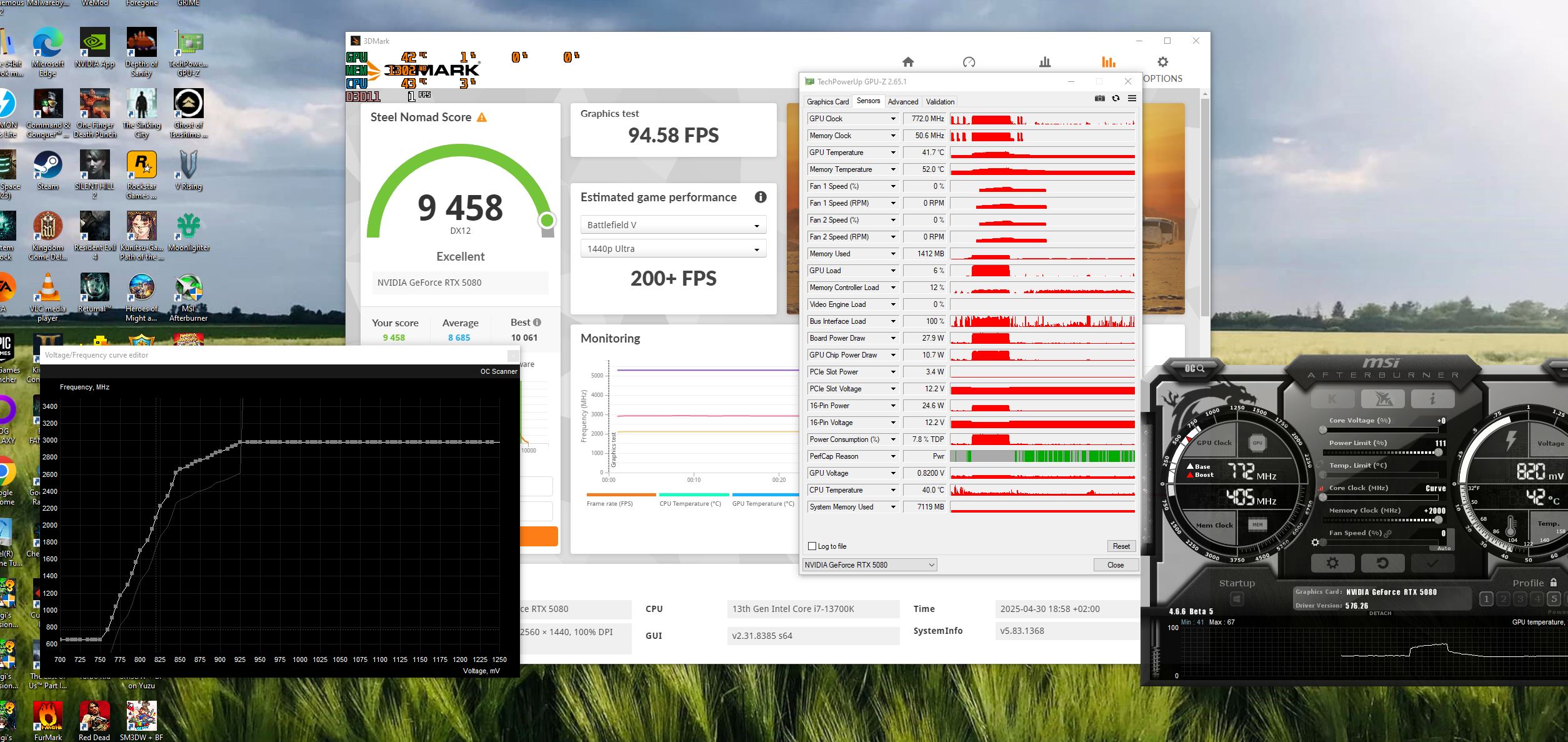Select Afterburner profile slot 1
This screenshot has width=1568, height=742.
pyautogui.click(x=1486, y=599)
